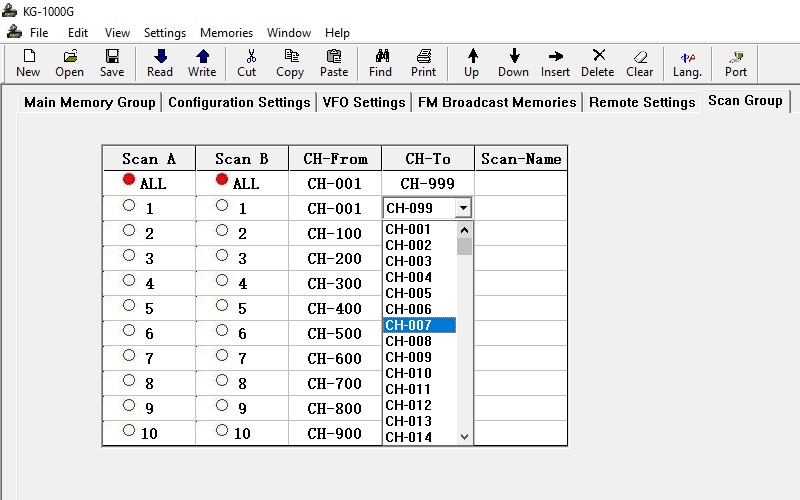
Task: Open the Window menu
Action: click(x=289, y=33)
